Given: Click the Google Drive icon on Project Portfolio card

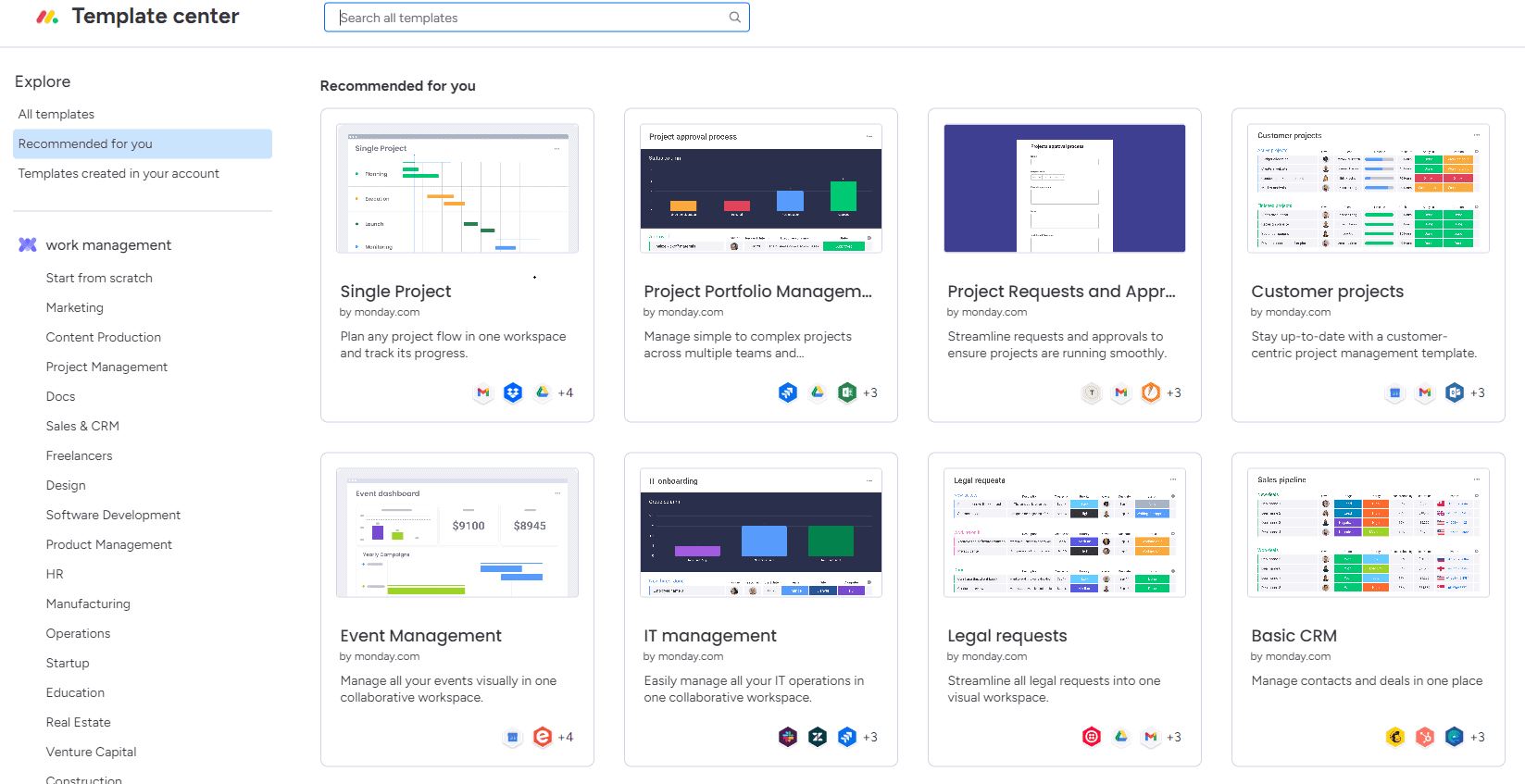Looking at the screenshot, I should (x=818, y=392).
